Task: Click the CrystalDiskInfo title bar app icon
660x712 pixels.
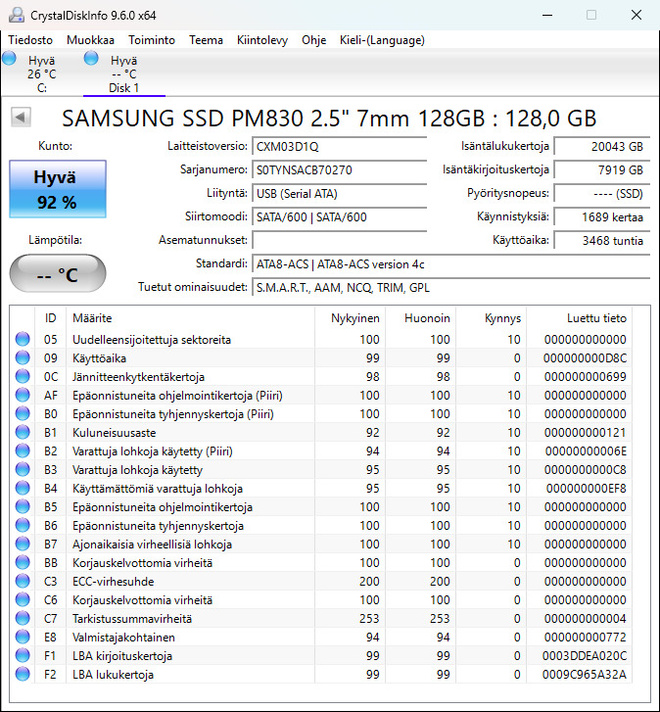Action: click(x=16, y=15)
